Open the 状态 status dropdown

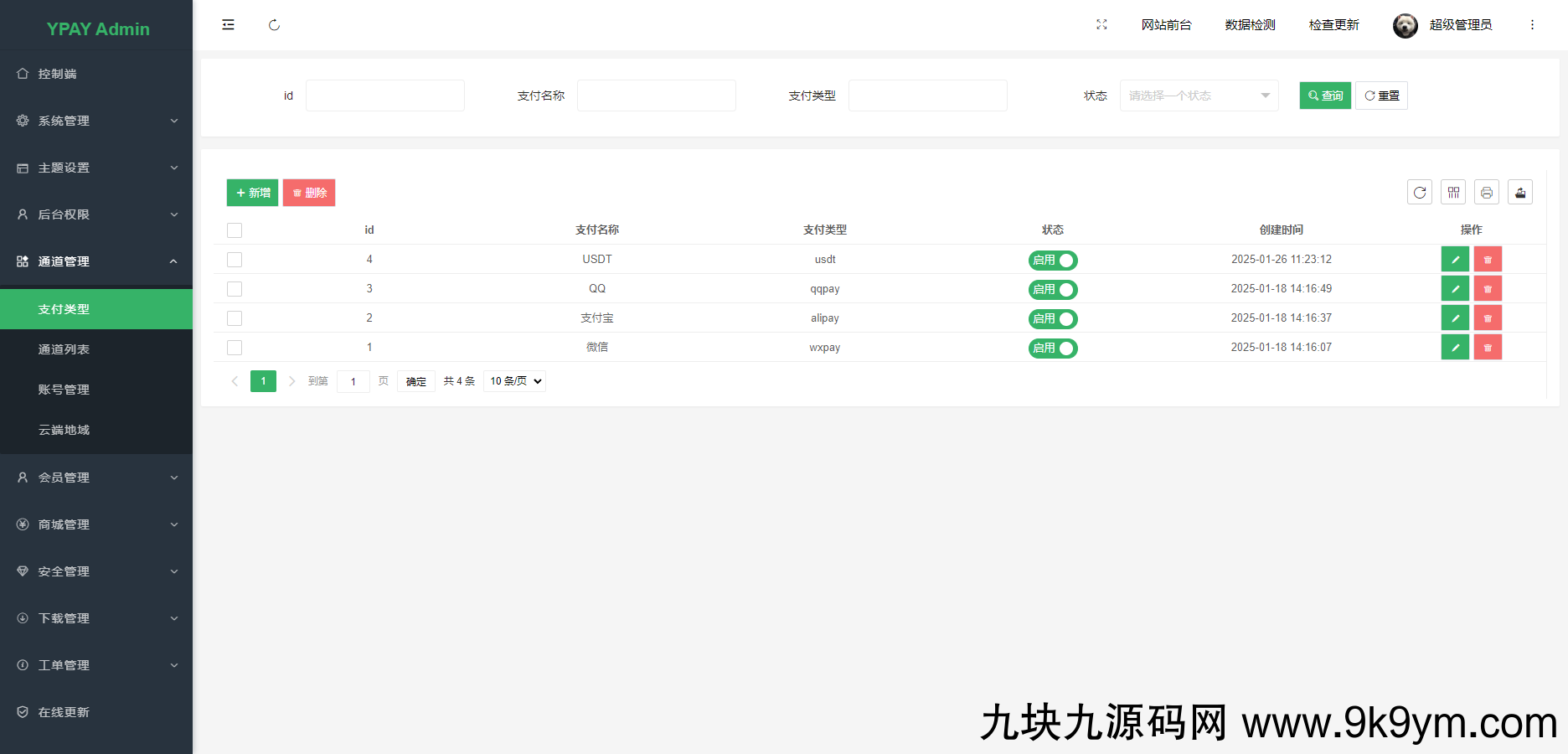pos(1199,96)
